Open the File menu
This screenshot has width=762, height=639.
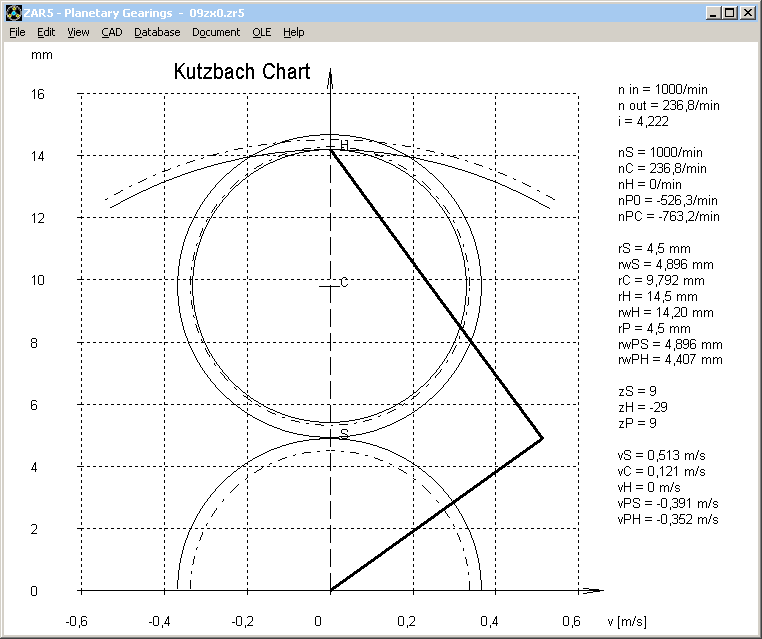point(17,32)
